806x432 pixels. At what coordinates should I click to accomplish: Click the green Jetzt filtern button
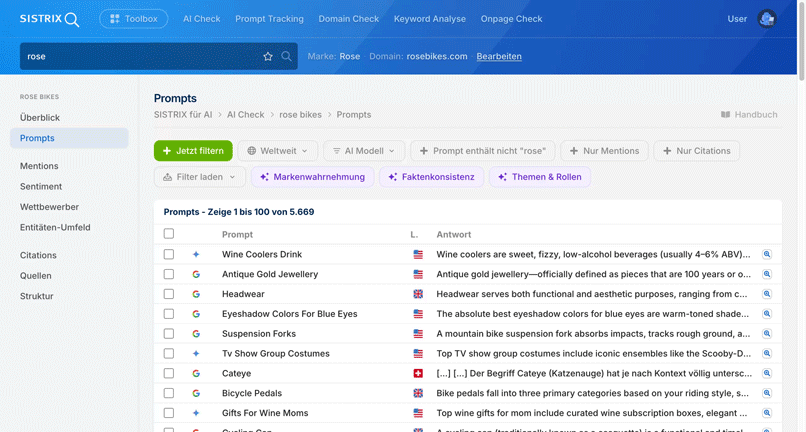coord(193,151)
